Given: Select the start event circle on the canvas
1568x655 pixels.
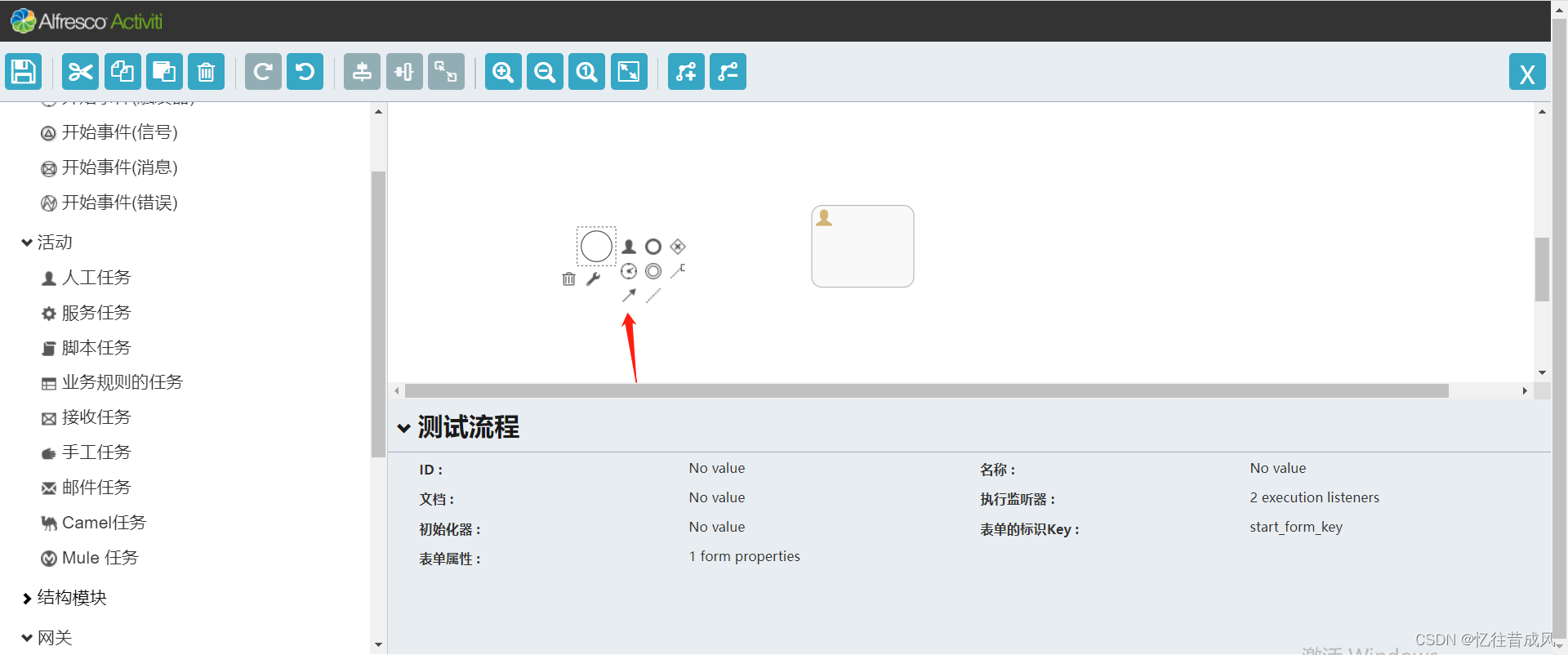Looking at the screenshot, I should (x=596, y=246).
